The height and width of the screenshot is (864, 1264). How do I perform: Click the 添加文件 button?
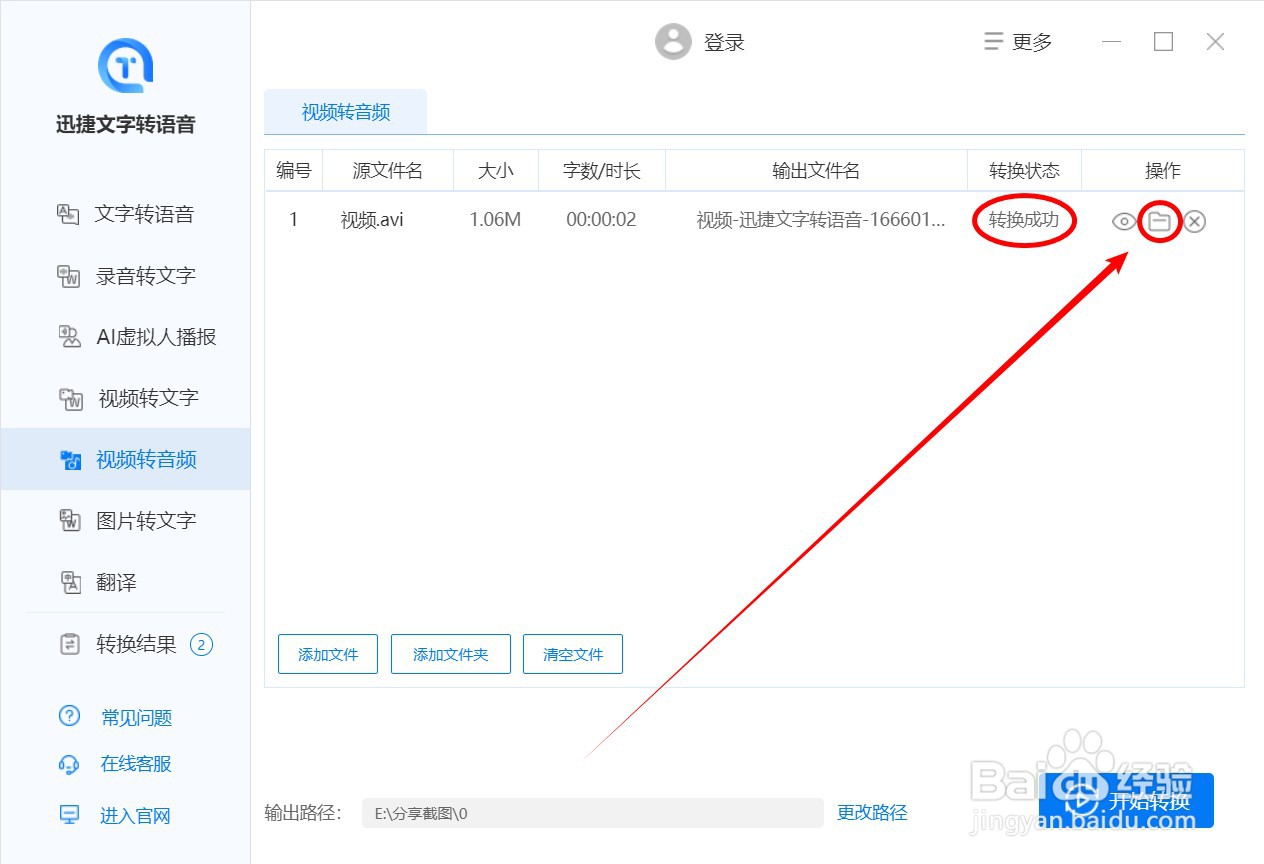click(x=328, y=654)
